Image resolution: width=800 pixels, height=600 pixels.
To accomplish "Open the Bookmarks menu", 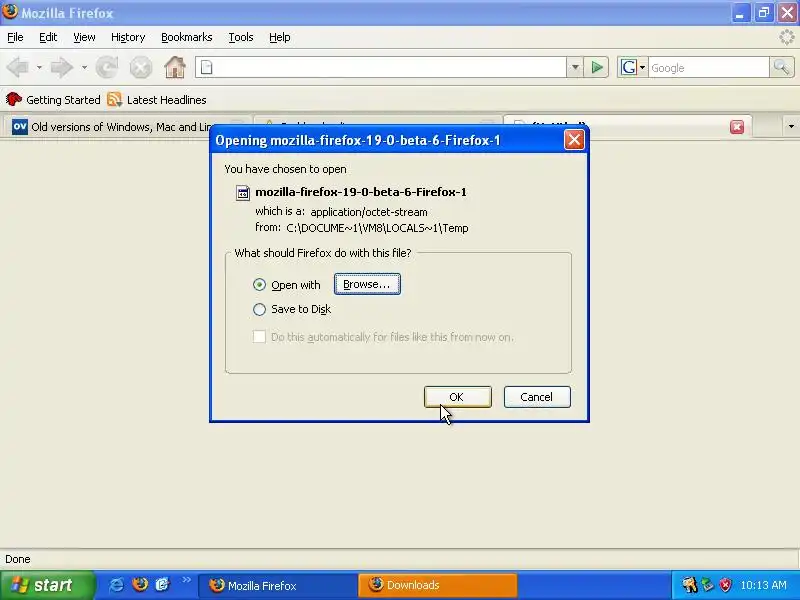I will pyautogui.click(x=187, y=37).
